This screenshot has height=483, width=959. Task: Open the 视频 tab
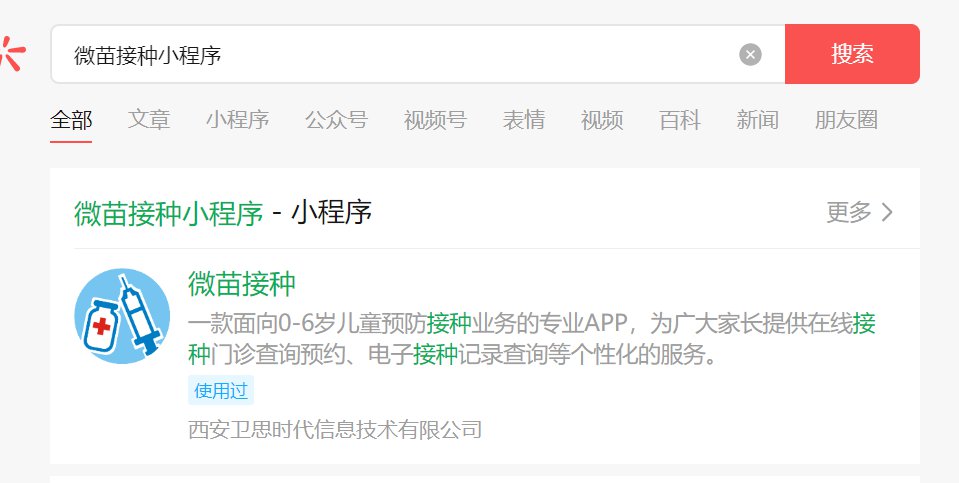click(602, 120)
